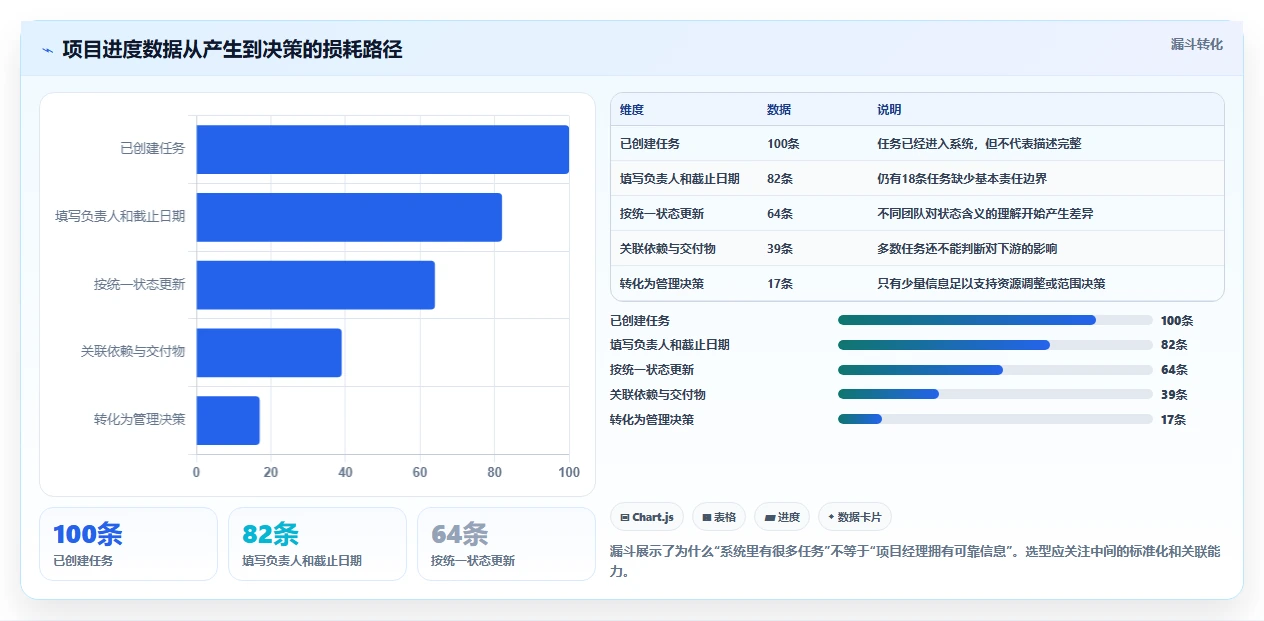The image size is (1264, 621).
Task: Click the footer note starting with 漏斗展示了为什么
Action: click(x=915, y=562)
